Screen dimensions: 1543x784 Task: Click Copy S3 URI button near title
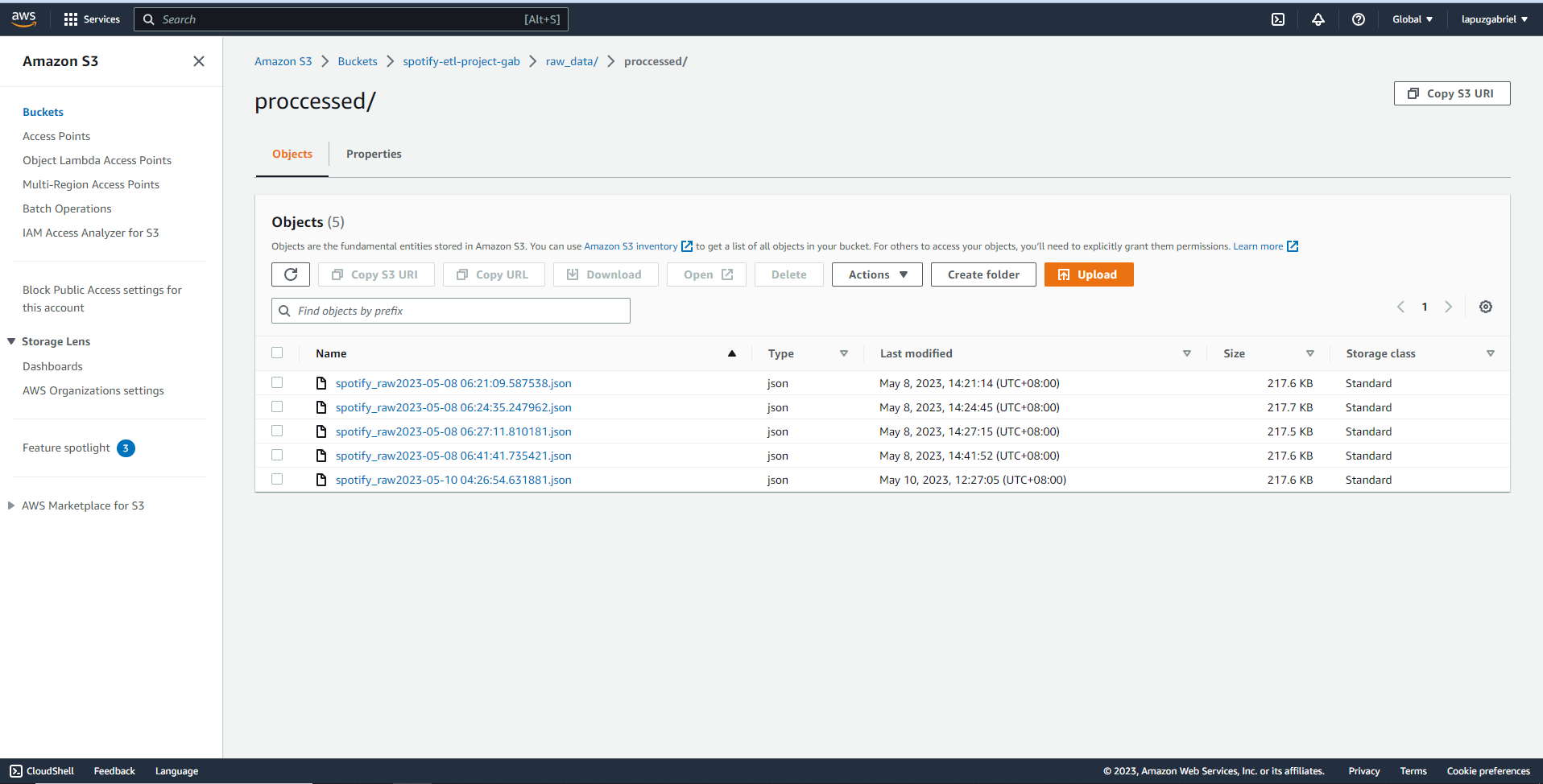pyautogui.click(x=1452, y=93)
